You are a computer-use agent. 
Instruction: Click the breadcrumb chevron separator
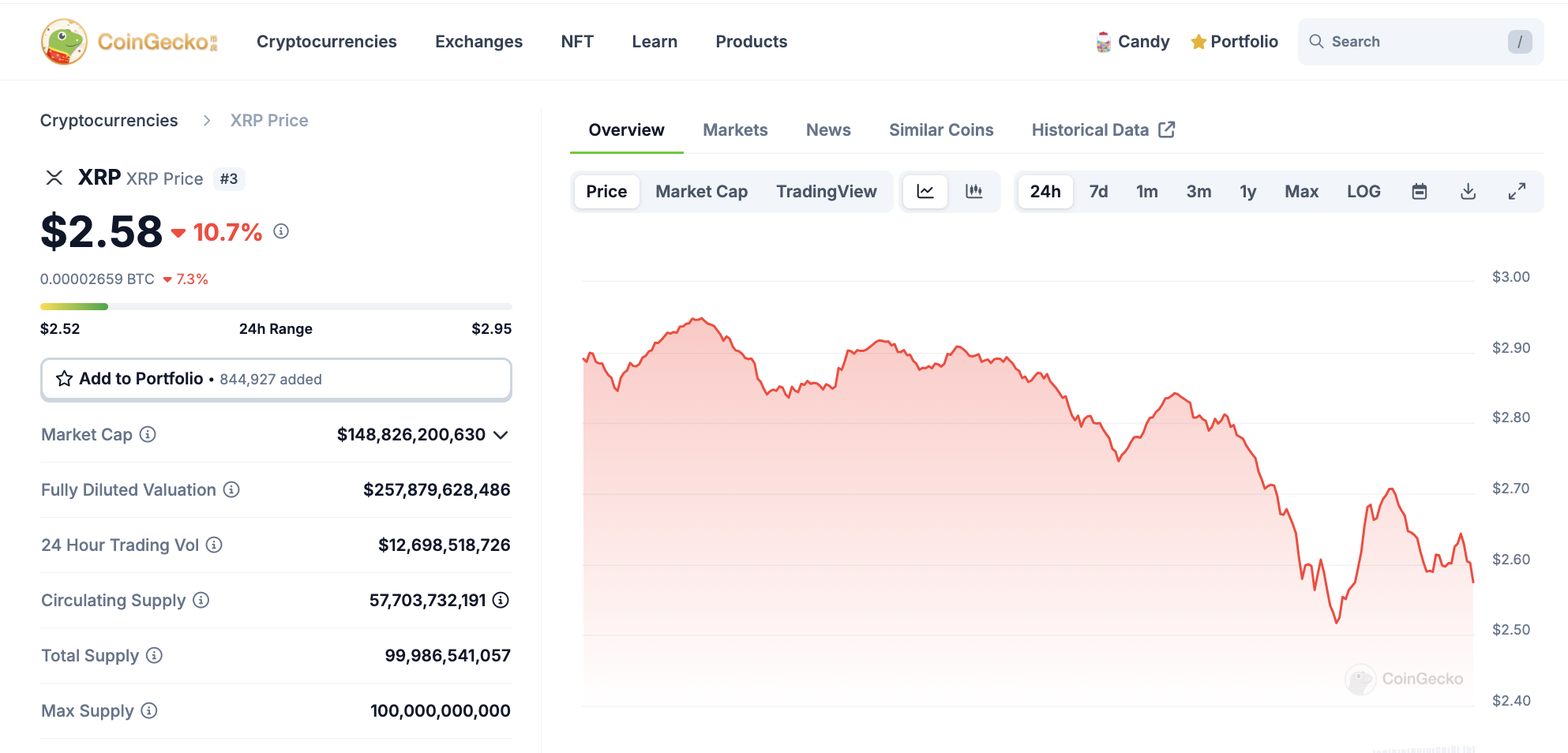pos(207,120)
